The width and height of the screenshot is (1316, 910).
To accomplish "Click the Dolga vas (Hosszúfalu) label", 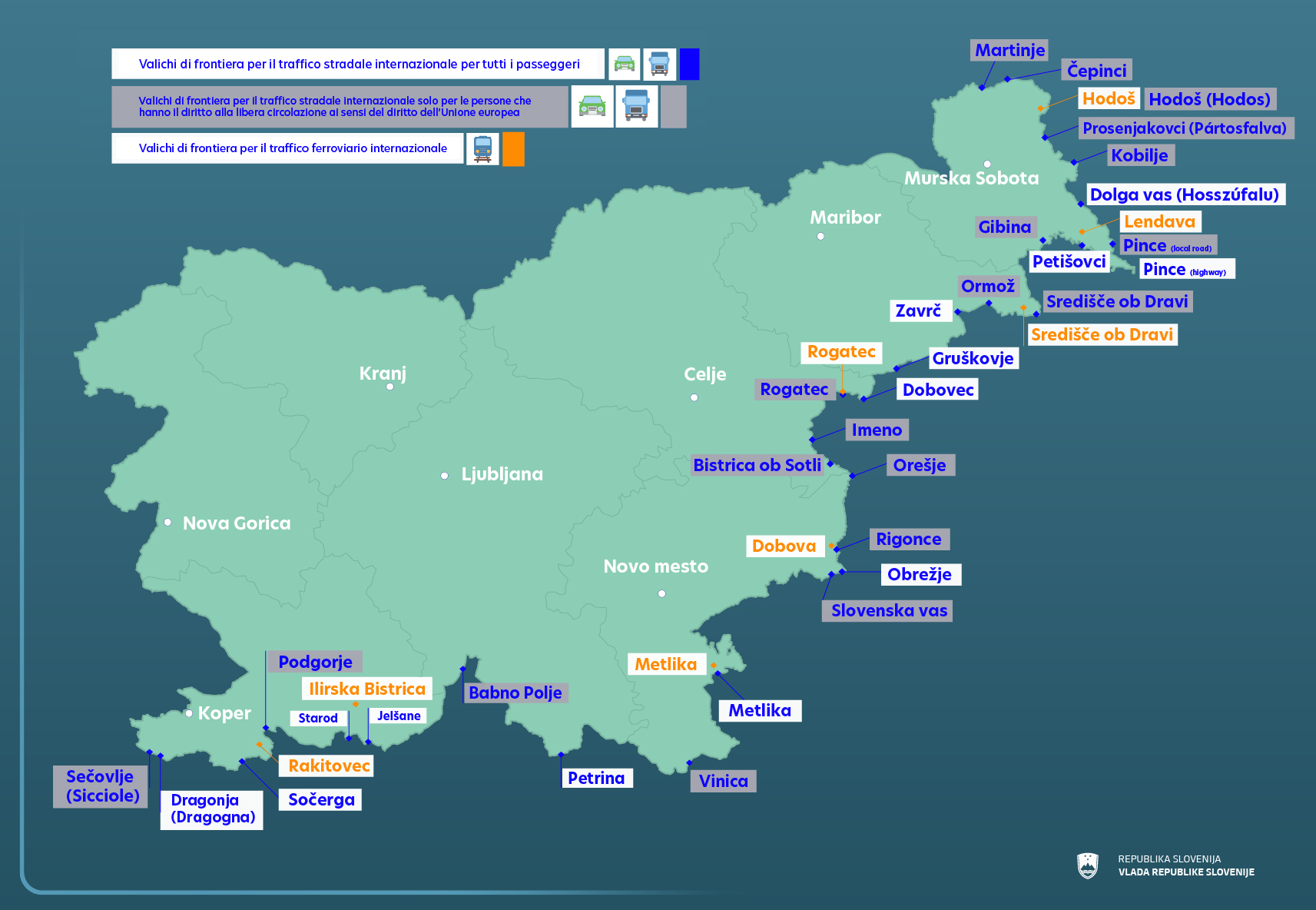I will [x=1184, y=194].
